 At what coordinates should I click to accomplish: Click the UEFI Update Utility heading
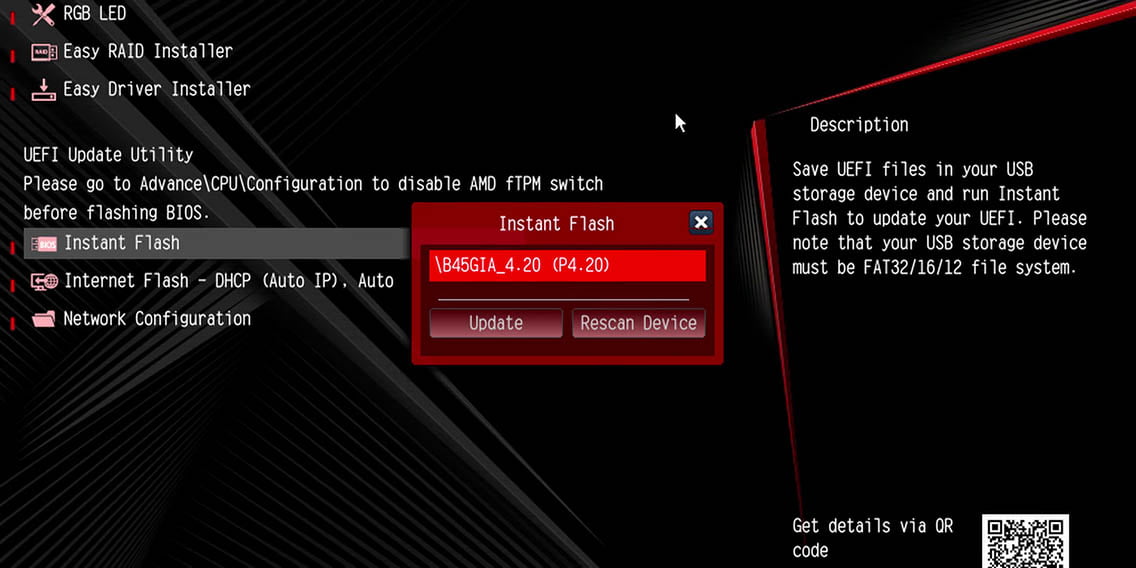pyautogui.click(x=108, y=155)
